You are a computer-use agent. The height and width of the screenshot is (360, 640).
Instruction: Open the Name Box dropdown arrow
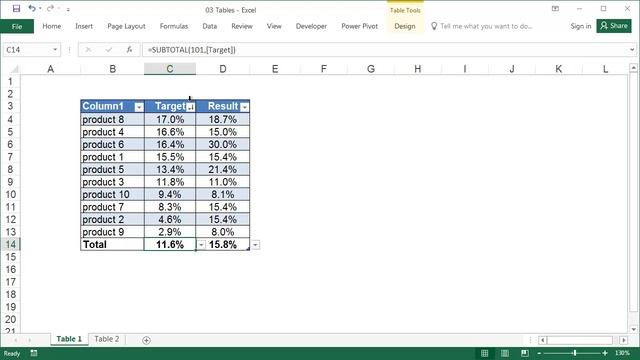tap(55, 50)
